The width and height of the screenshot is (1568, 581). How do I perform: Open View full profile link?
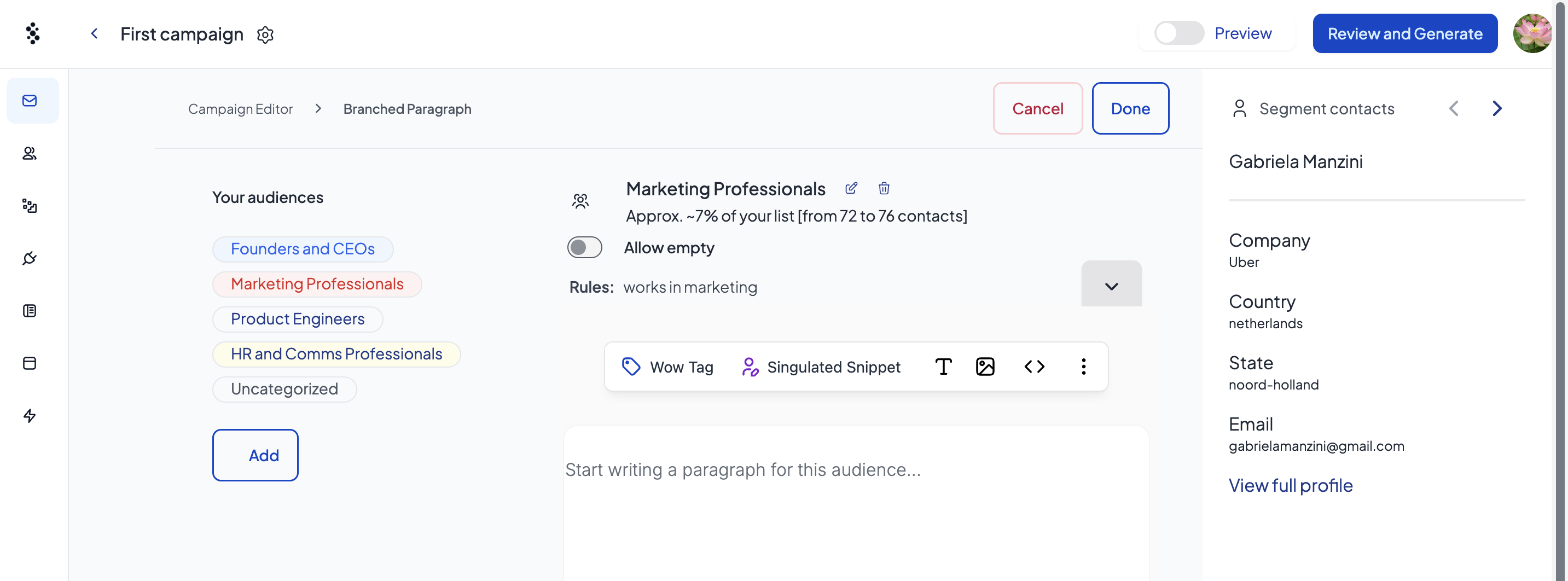(x=1291, y=485)
